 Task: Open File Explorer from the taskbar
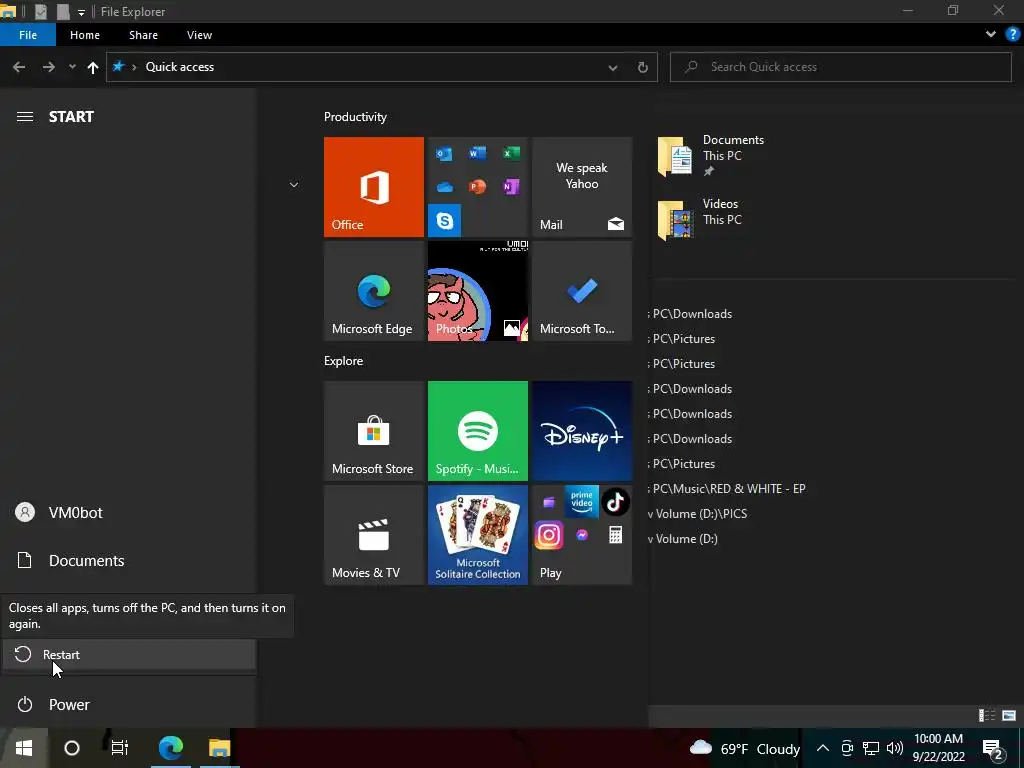pos(219,748)
